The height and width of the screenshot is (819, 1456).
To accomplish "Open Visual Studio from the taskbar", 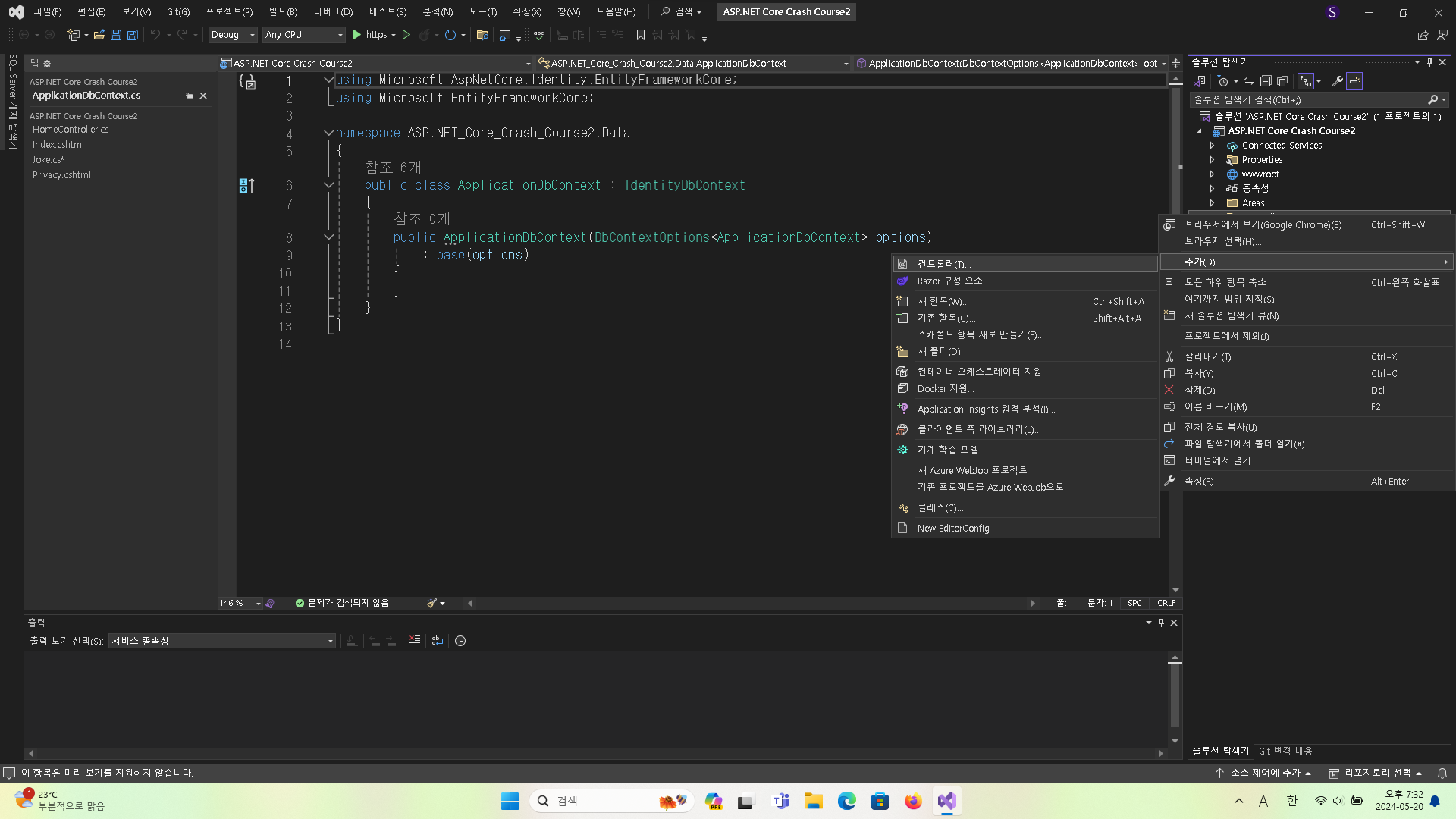I will coord(946,801).
